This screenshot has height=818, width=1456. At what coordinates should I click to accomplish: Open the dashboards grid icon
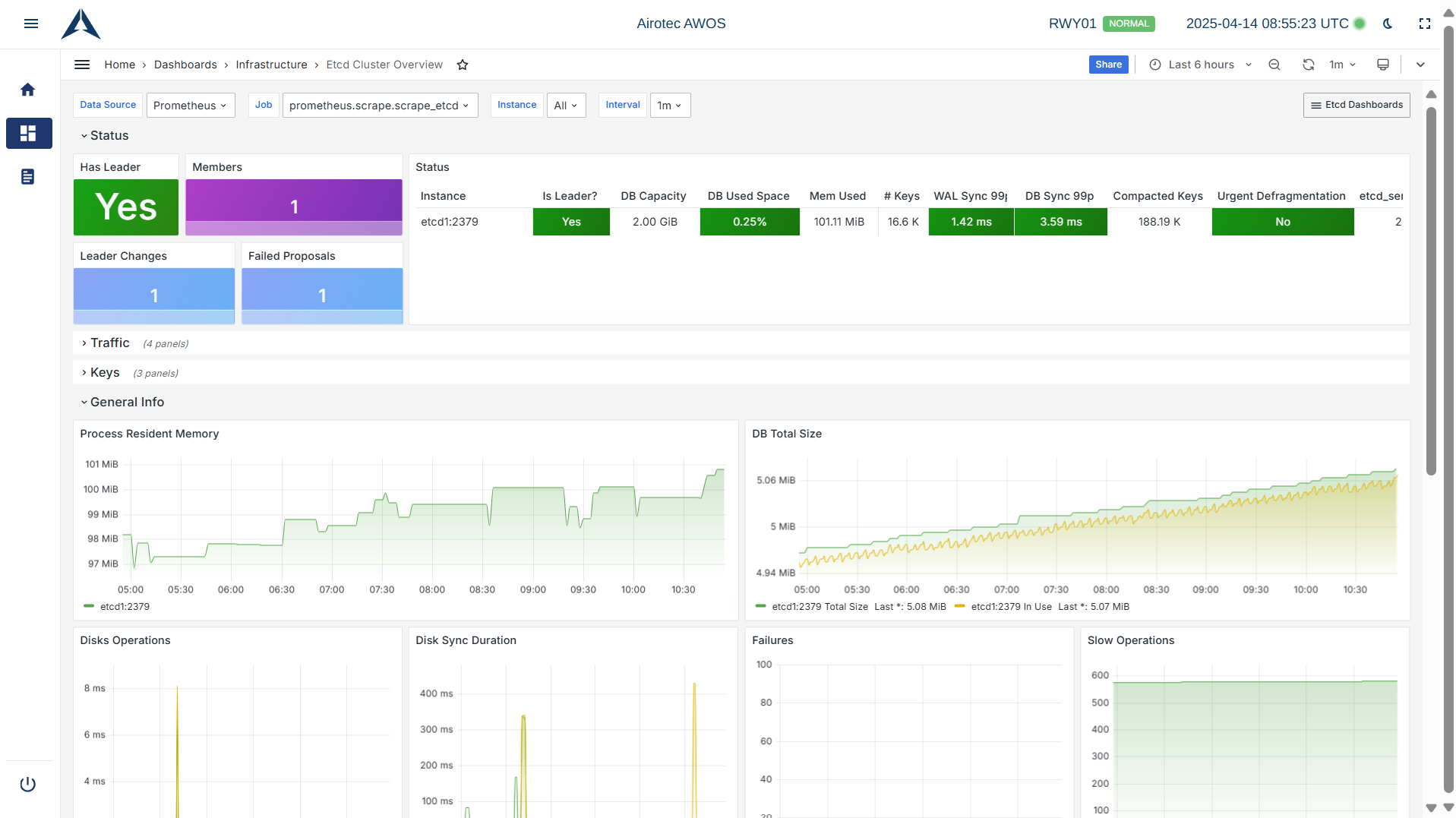28,134
